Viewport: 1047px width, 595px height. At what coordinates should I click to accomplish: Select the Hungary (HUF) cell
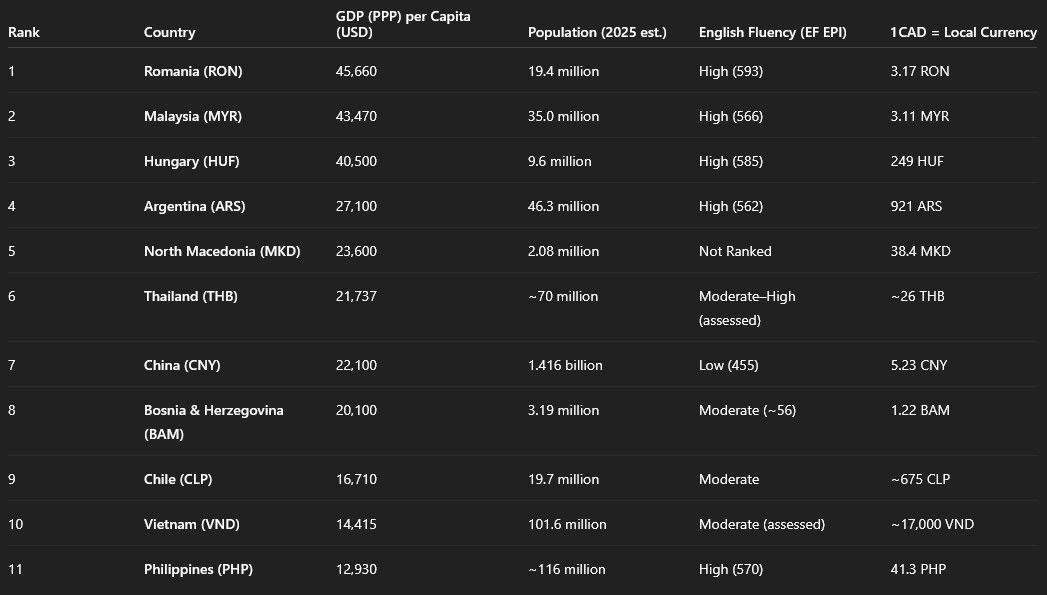click(192, 161)
